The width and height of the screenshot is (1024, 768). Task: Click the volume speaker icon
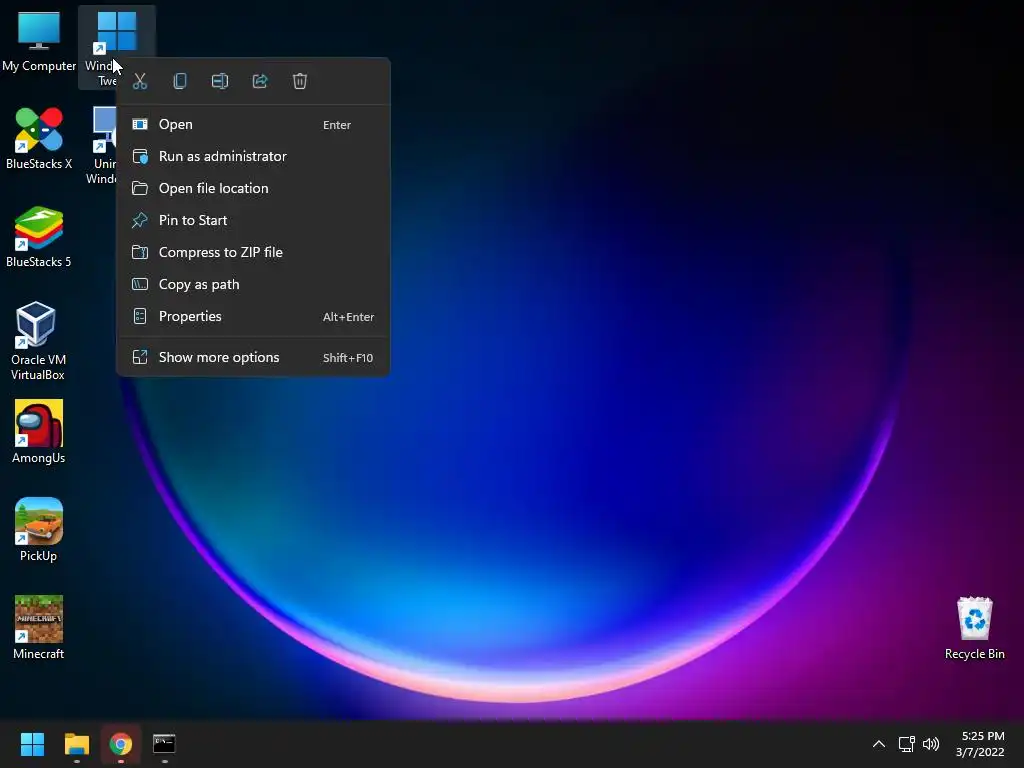931,744
